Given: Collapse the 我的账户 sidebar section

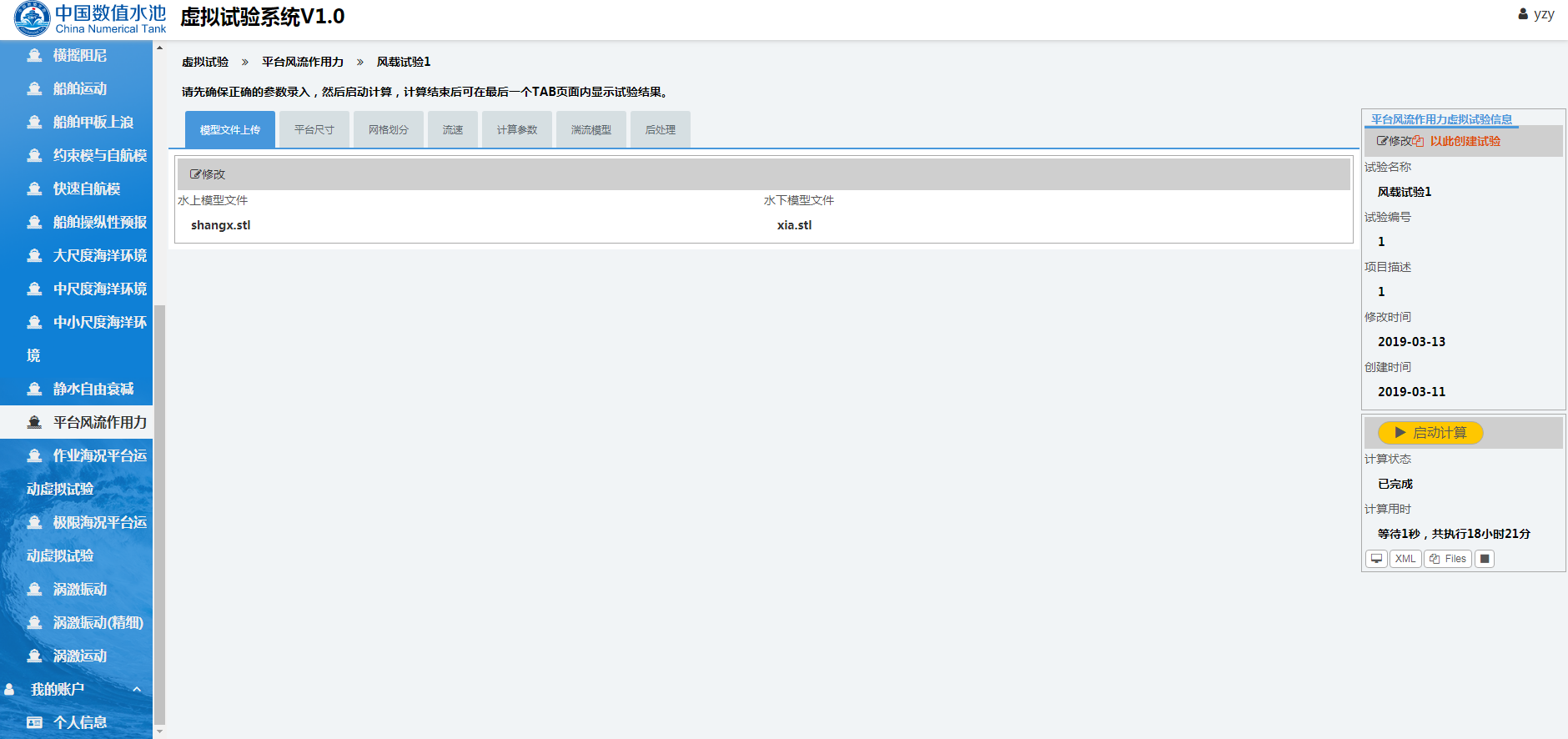Looking at the screenshot, I should (x=137, y=689).
